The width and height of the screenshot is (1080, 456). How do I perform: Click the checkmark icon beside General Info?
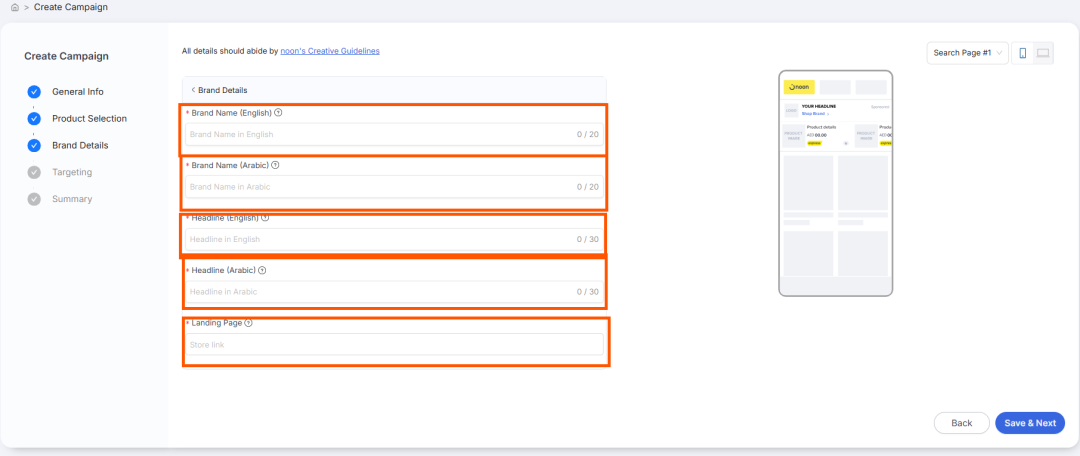click(34, 92)
